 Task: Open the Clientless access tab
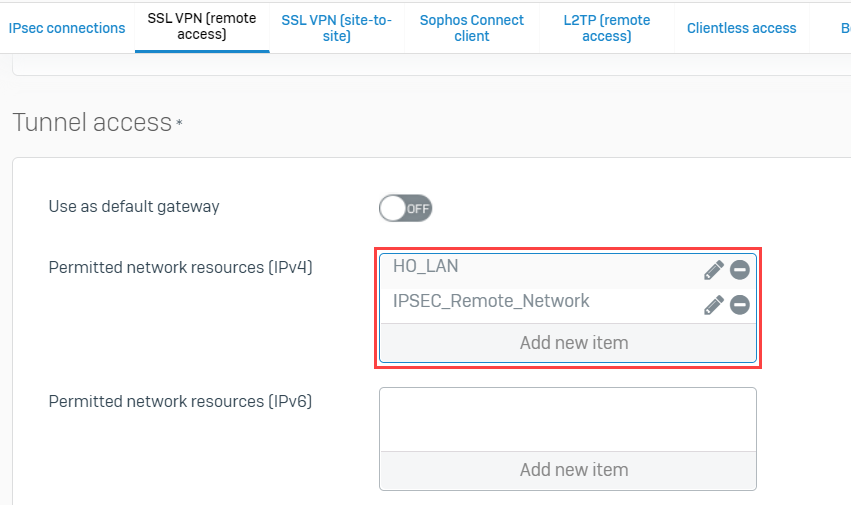pos(741,28)
